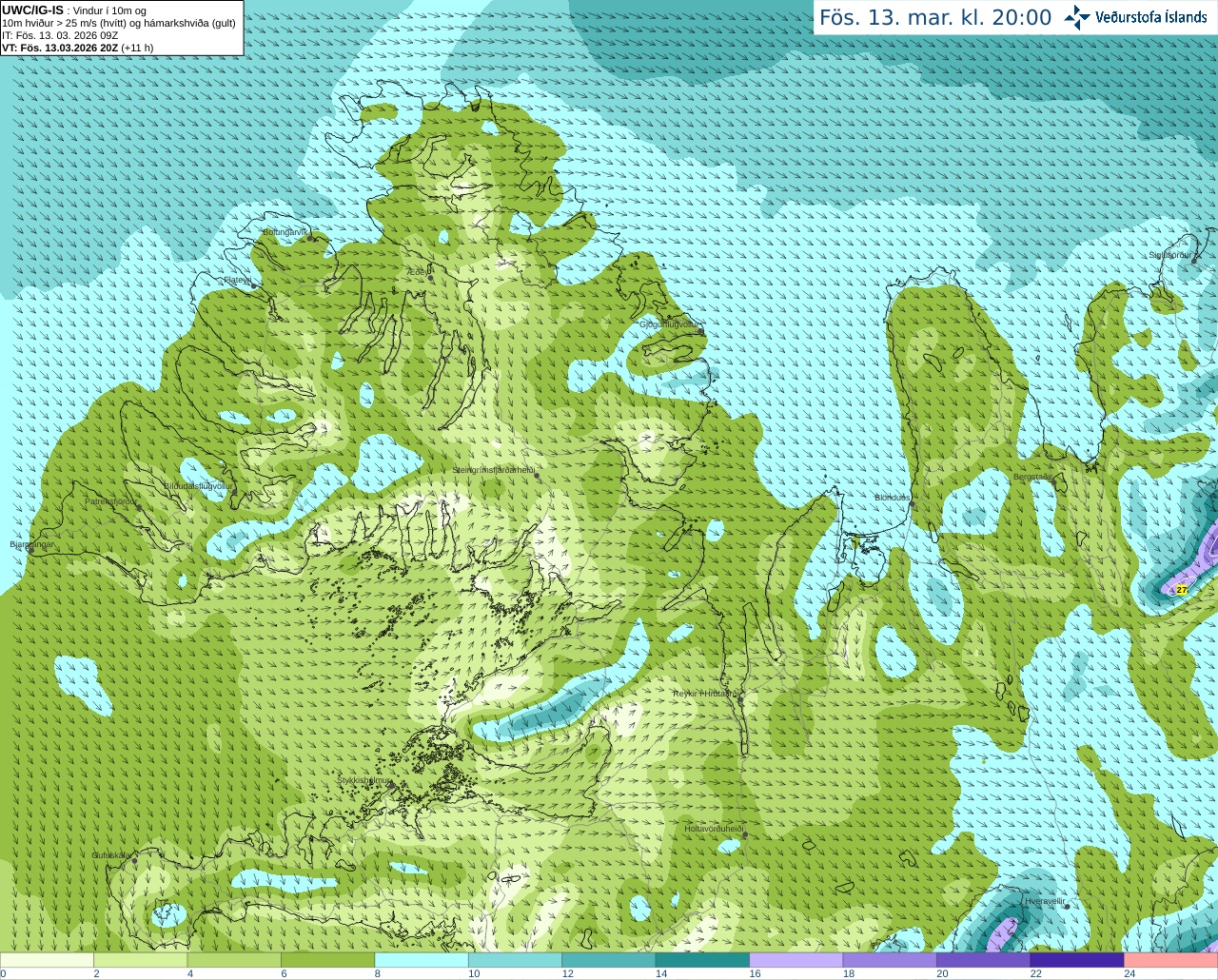Screen dimensions: 1218x980
Task: Select the Blönduós station label
Action: pyautogui.click(x=893, y=498)
